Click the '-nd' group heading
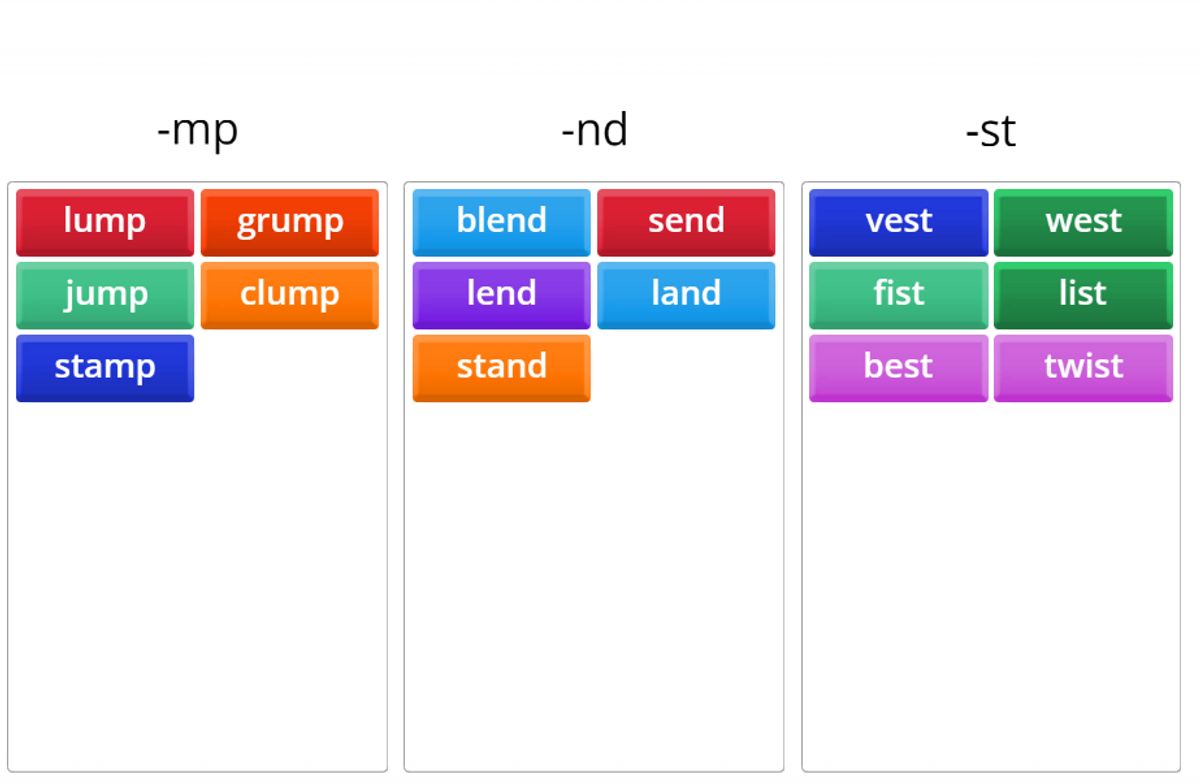 coord(594,131)
